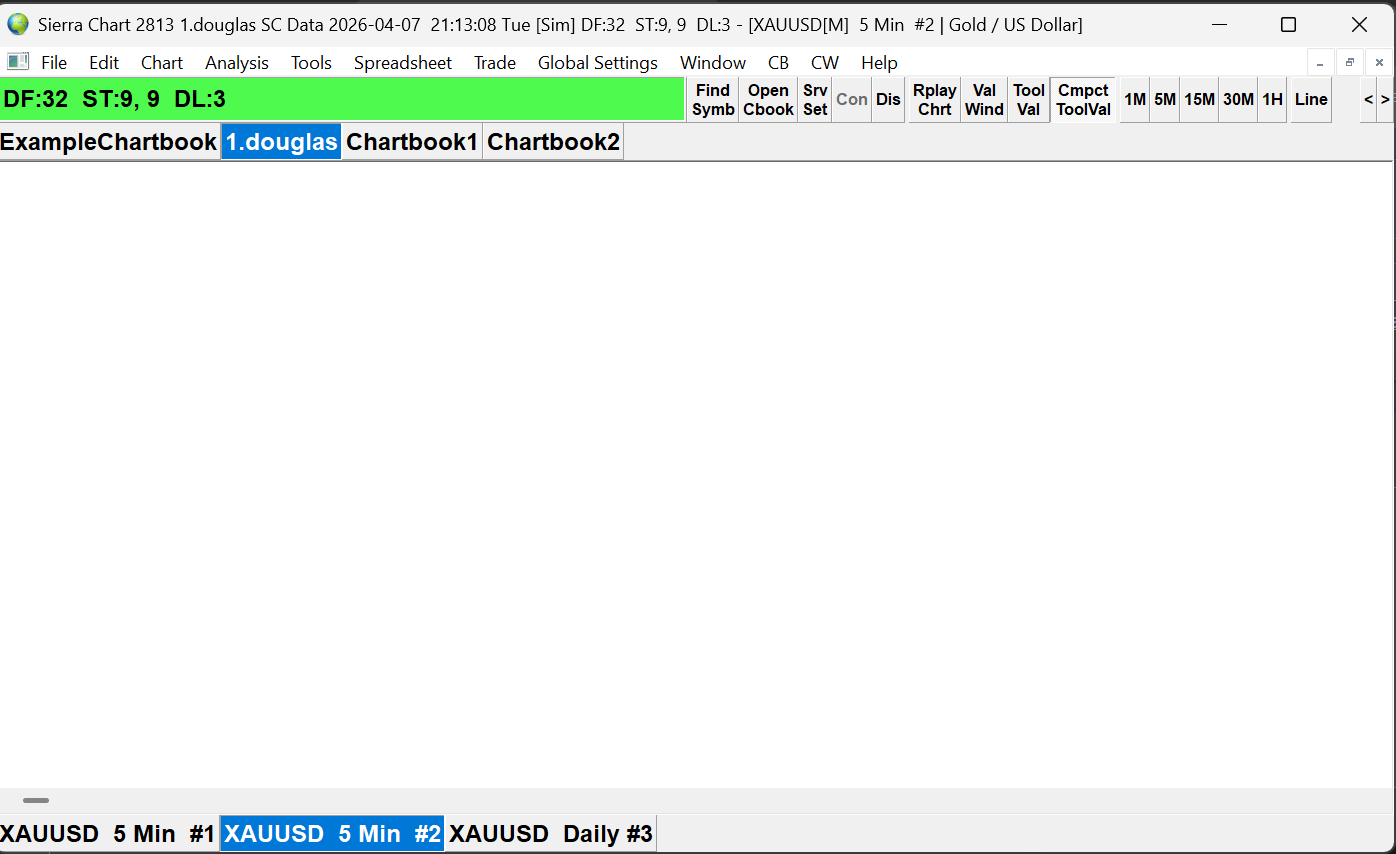Click the Con connect button
Screen dimensions: 1396x854
coord(852,100)
